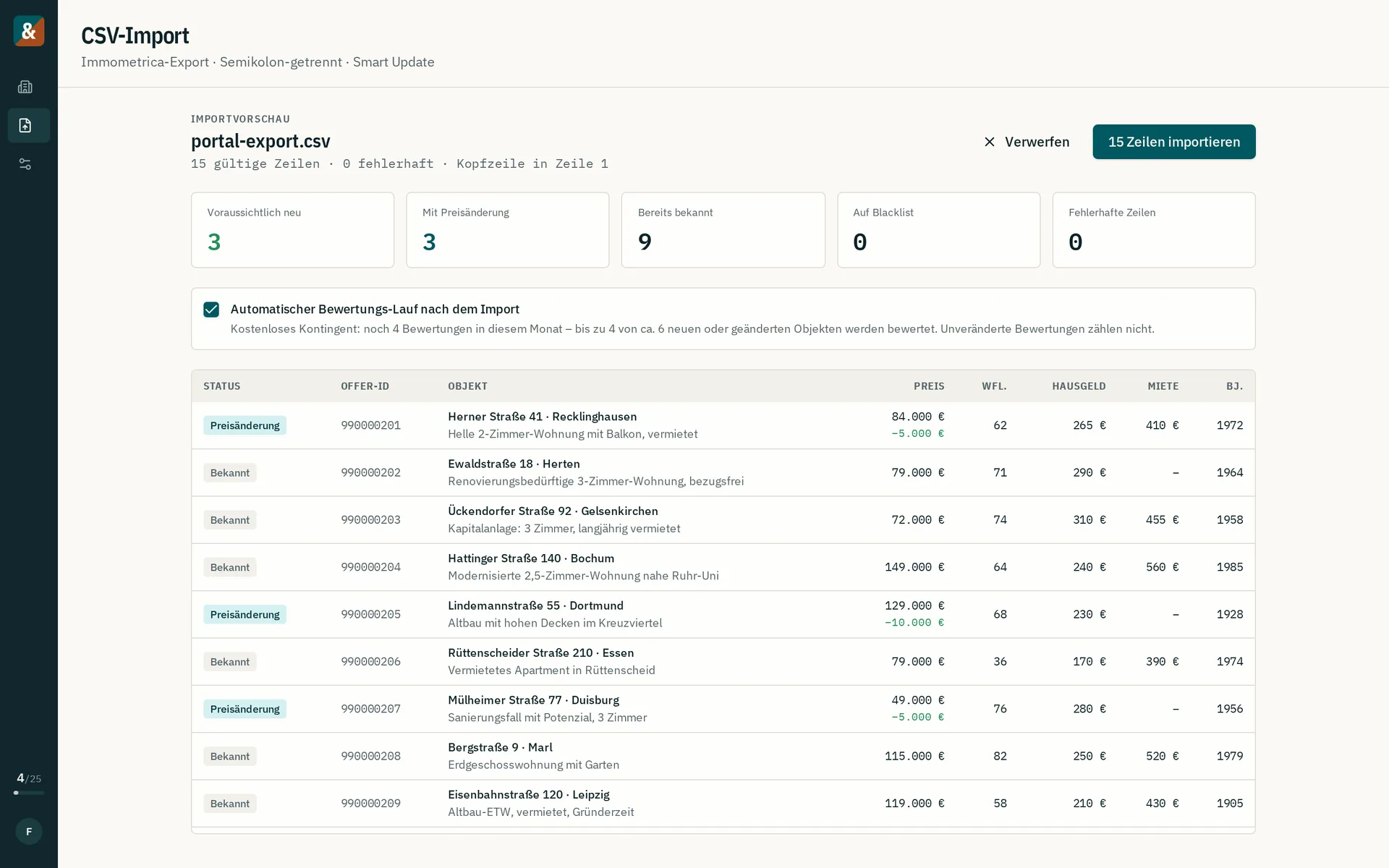Click the OFFER-ID column header
Image resolution: width=1389 pixels, height=868 pixels.
[365, 386]
